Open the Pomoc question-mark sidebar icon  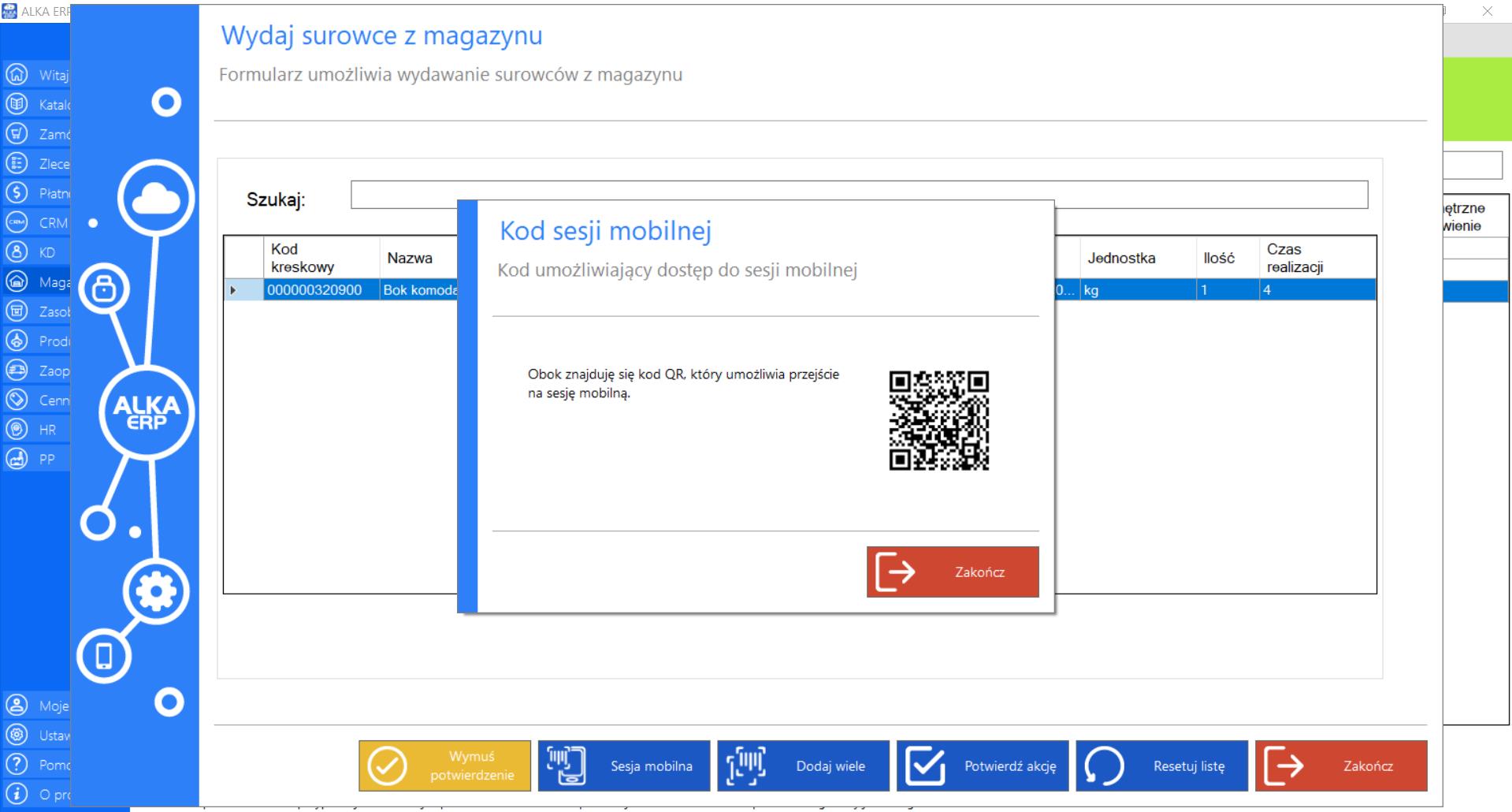(17, 764)
